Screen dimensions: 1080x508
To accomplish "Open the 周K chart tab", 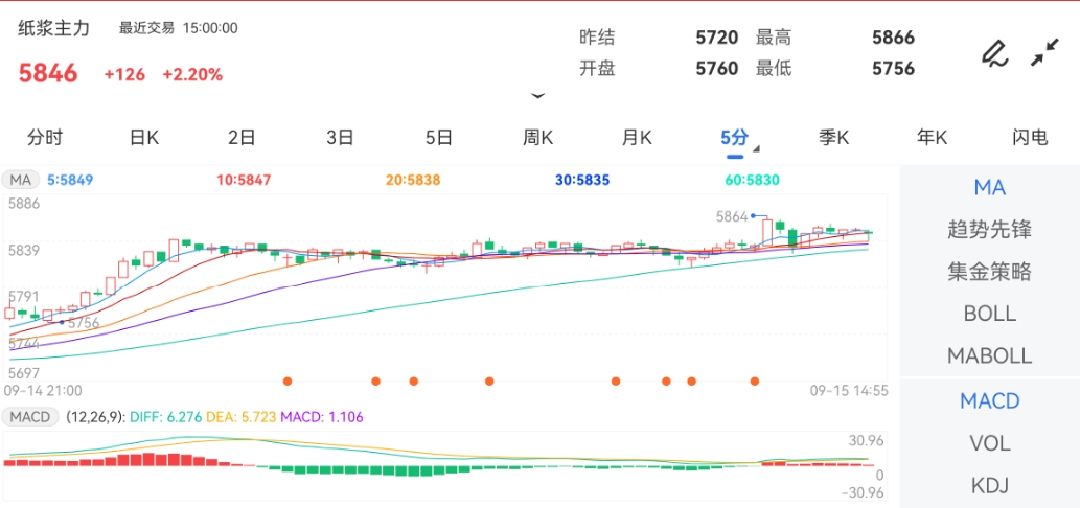I will point(538,137).
